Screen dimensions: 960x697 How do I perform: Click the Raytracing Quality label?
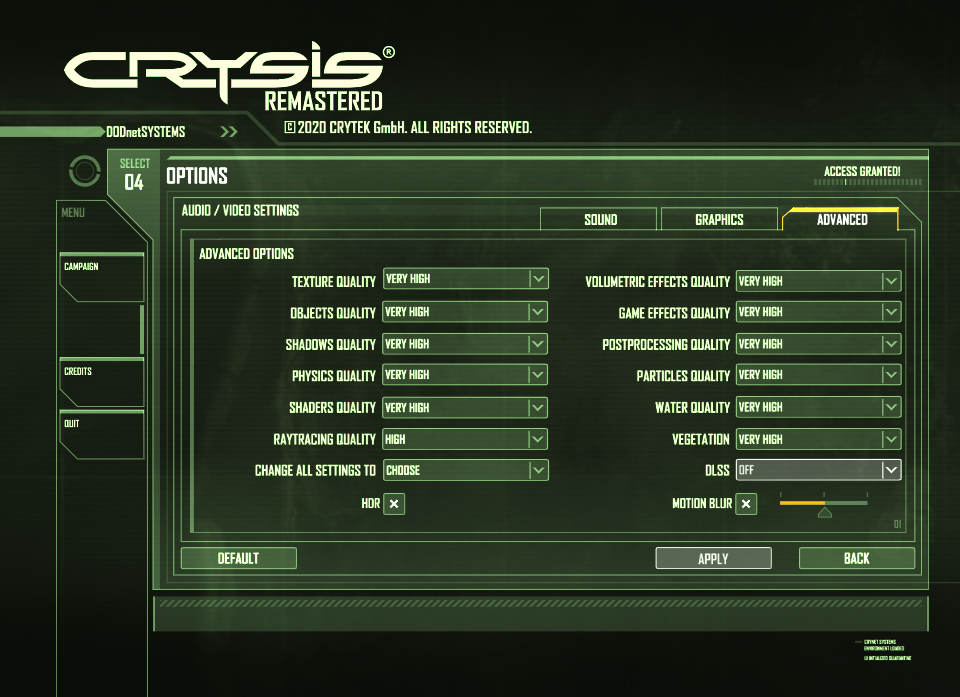pos(324,439)
